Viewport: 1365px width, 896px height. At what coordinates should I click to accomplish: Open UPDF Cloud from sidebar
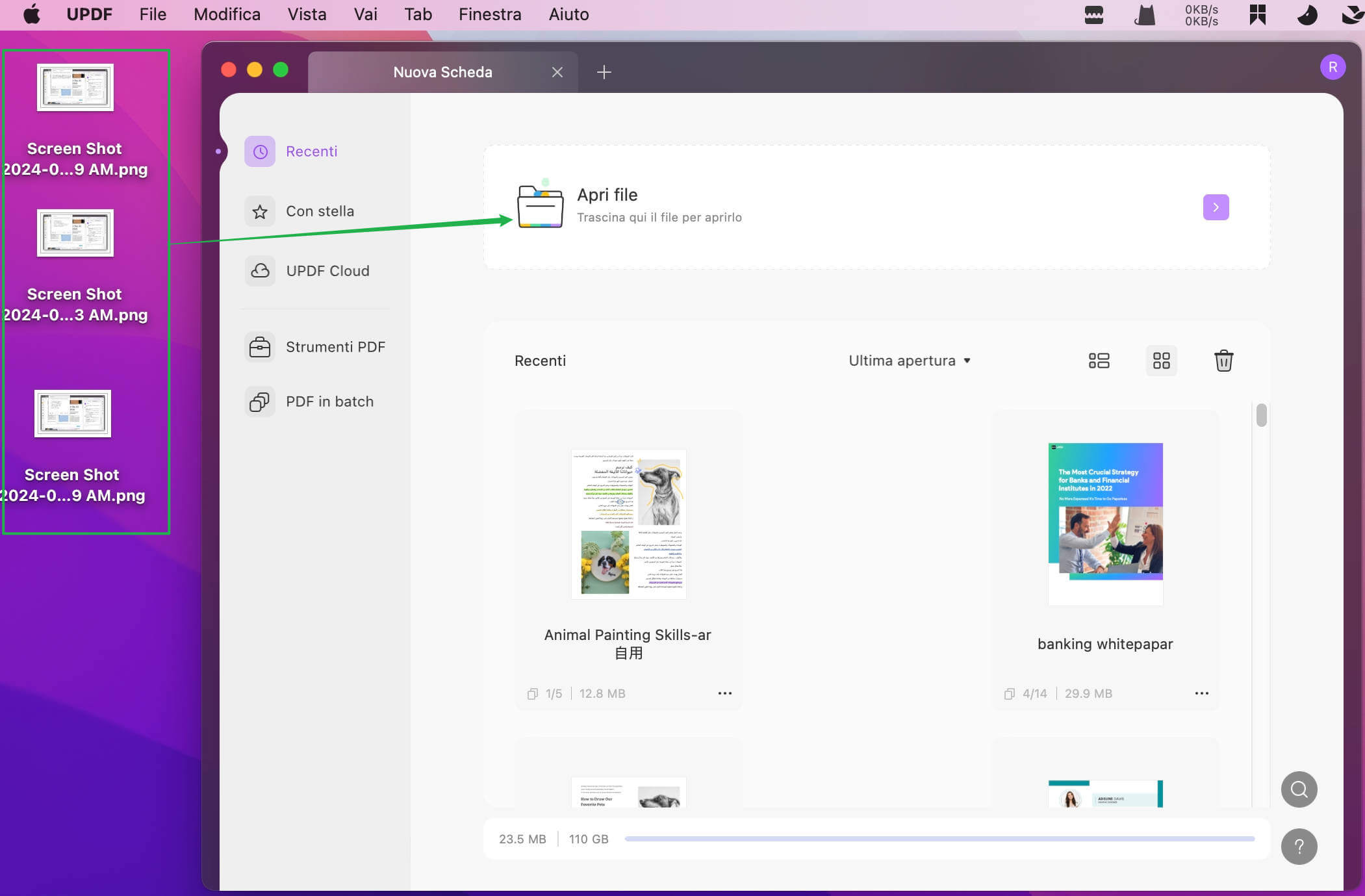click(307, 271)
